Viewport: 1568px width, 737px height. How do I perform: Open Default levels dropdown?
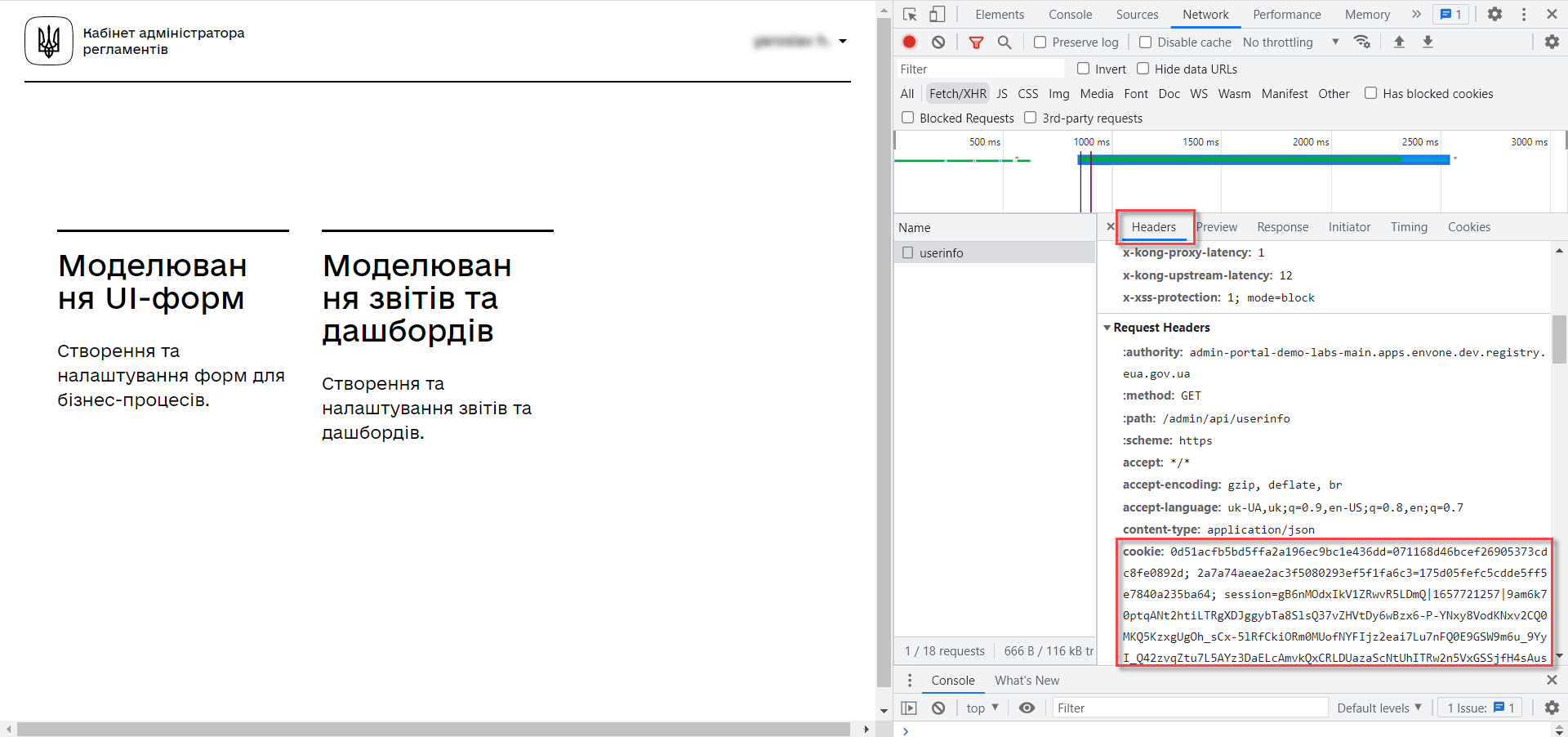(x=1379, y=708)
